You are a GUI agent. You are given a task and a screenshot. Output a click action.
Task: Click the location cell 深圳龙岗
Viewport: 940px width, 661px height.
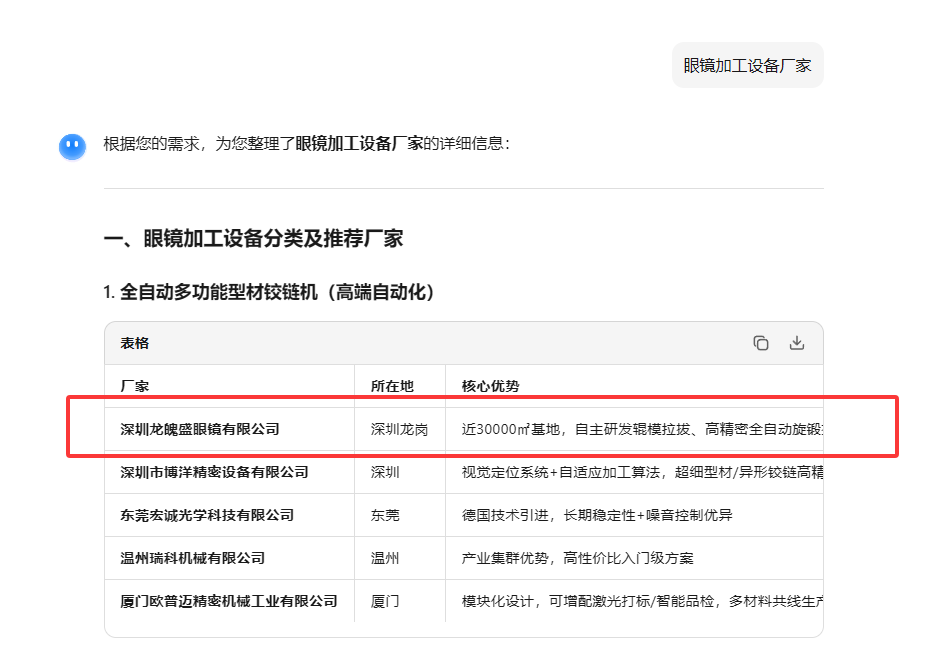[x=399, y=429]
